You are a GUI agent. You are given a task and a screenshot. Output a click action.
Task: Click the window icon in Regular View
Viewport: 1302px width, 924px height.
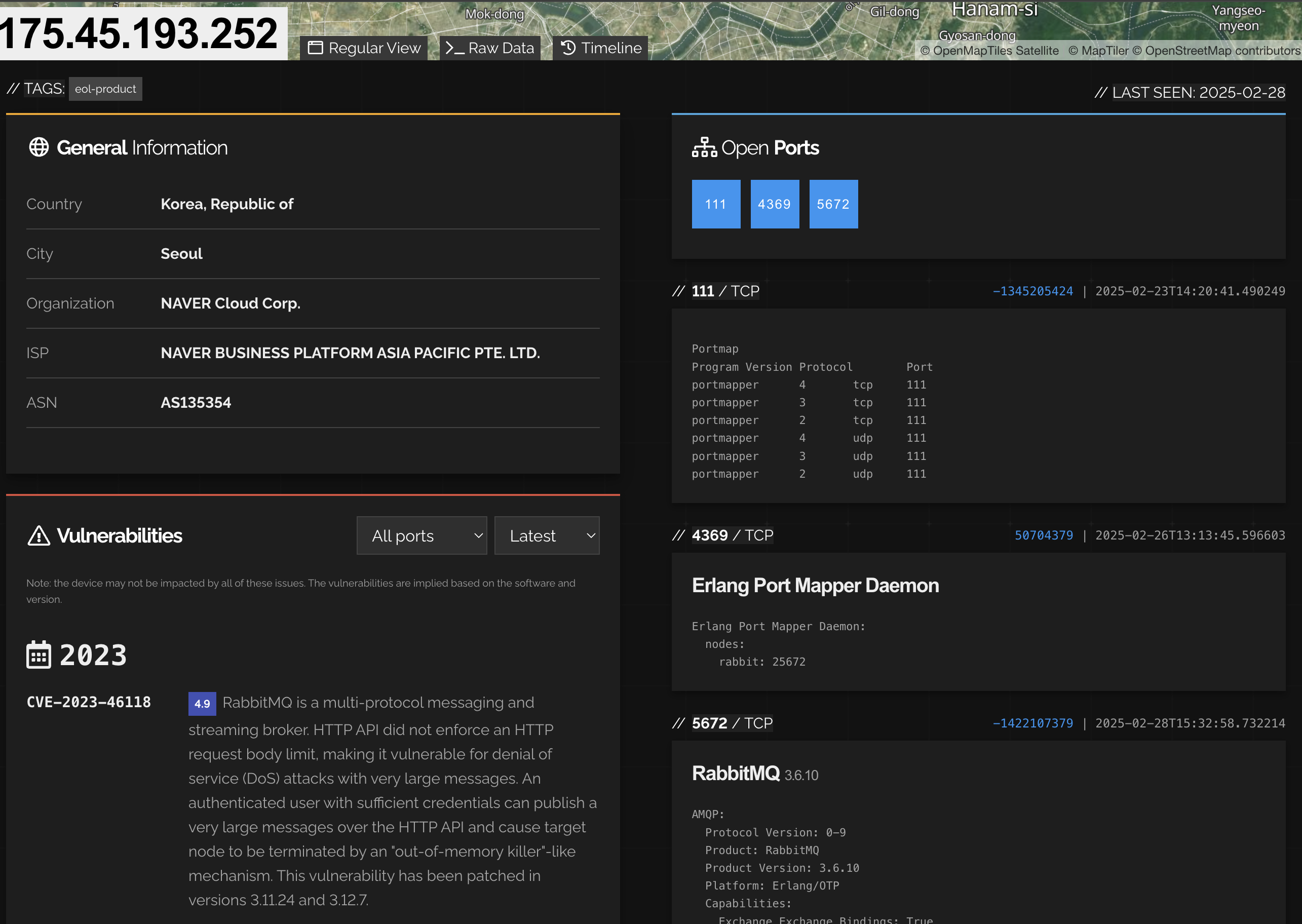pos(315,48)
